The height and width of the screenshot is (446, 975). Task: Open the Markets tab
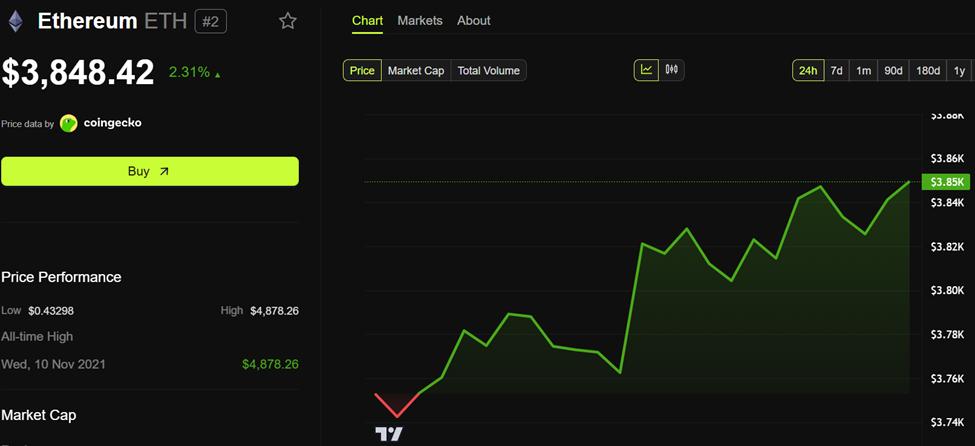(x=420, y=21)
